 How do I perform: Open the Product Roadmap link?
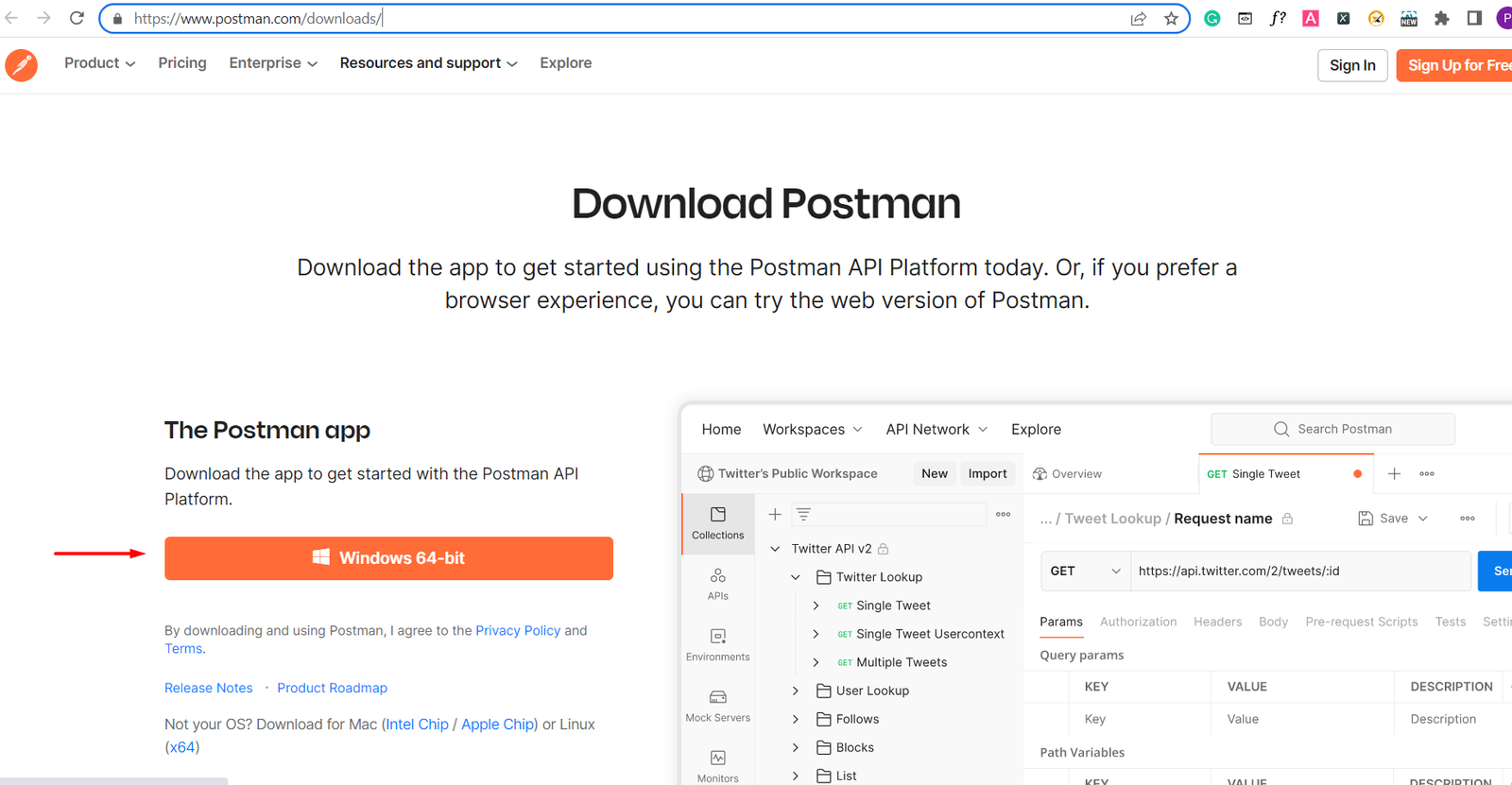[x=332, y=688]
